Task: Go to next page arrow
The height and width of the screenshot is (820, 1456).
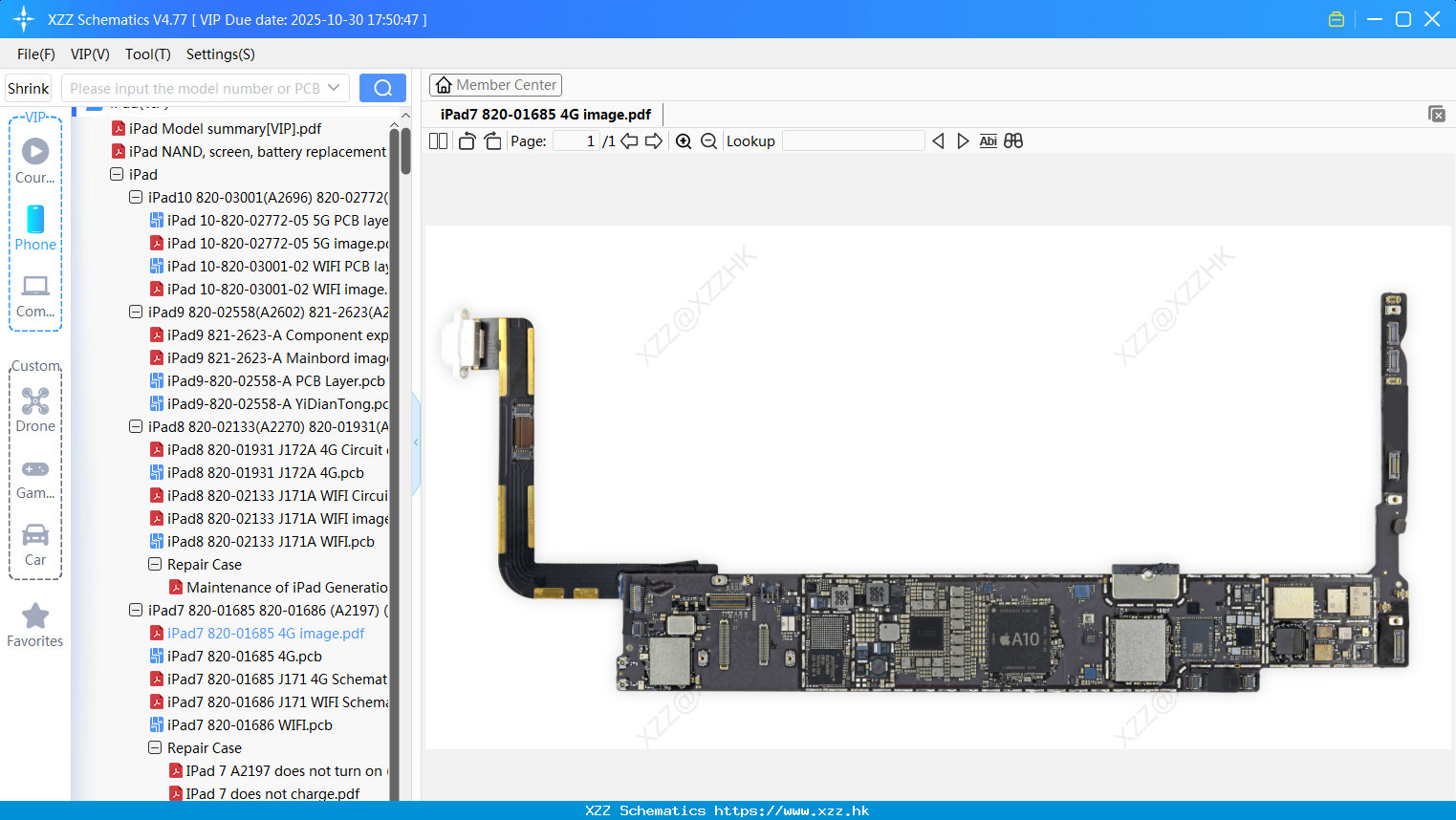Action: pyautogui.click(x=654, y=141)
